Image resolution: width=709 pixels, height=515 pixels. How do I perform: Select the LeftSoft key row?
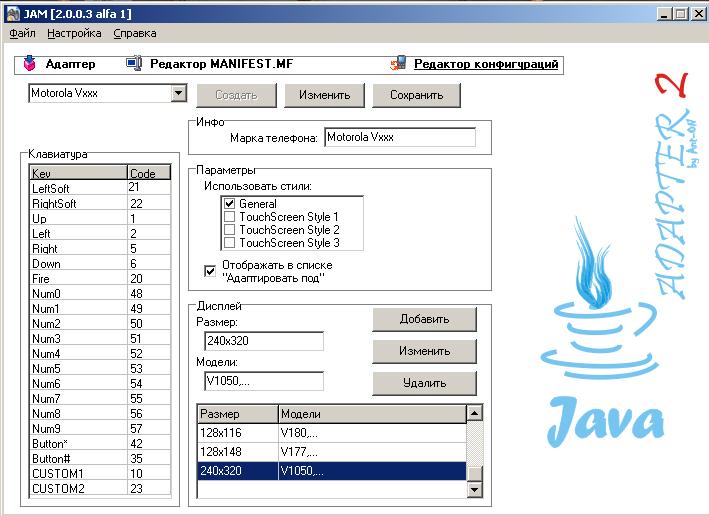pyautogui.click(x=100, y=188)
